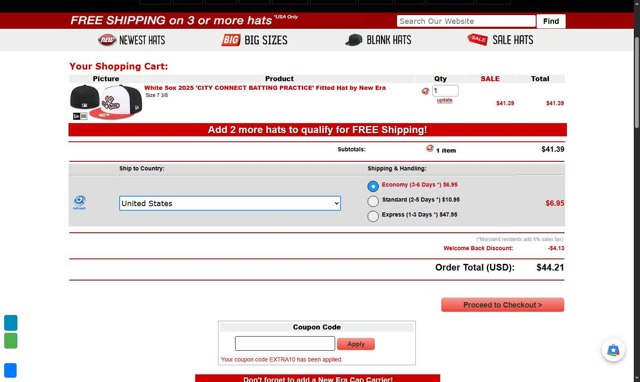This screenshot has height=382, width=640.
Task: Click the update quantity link
Action: (x=444, y=100)
